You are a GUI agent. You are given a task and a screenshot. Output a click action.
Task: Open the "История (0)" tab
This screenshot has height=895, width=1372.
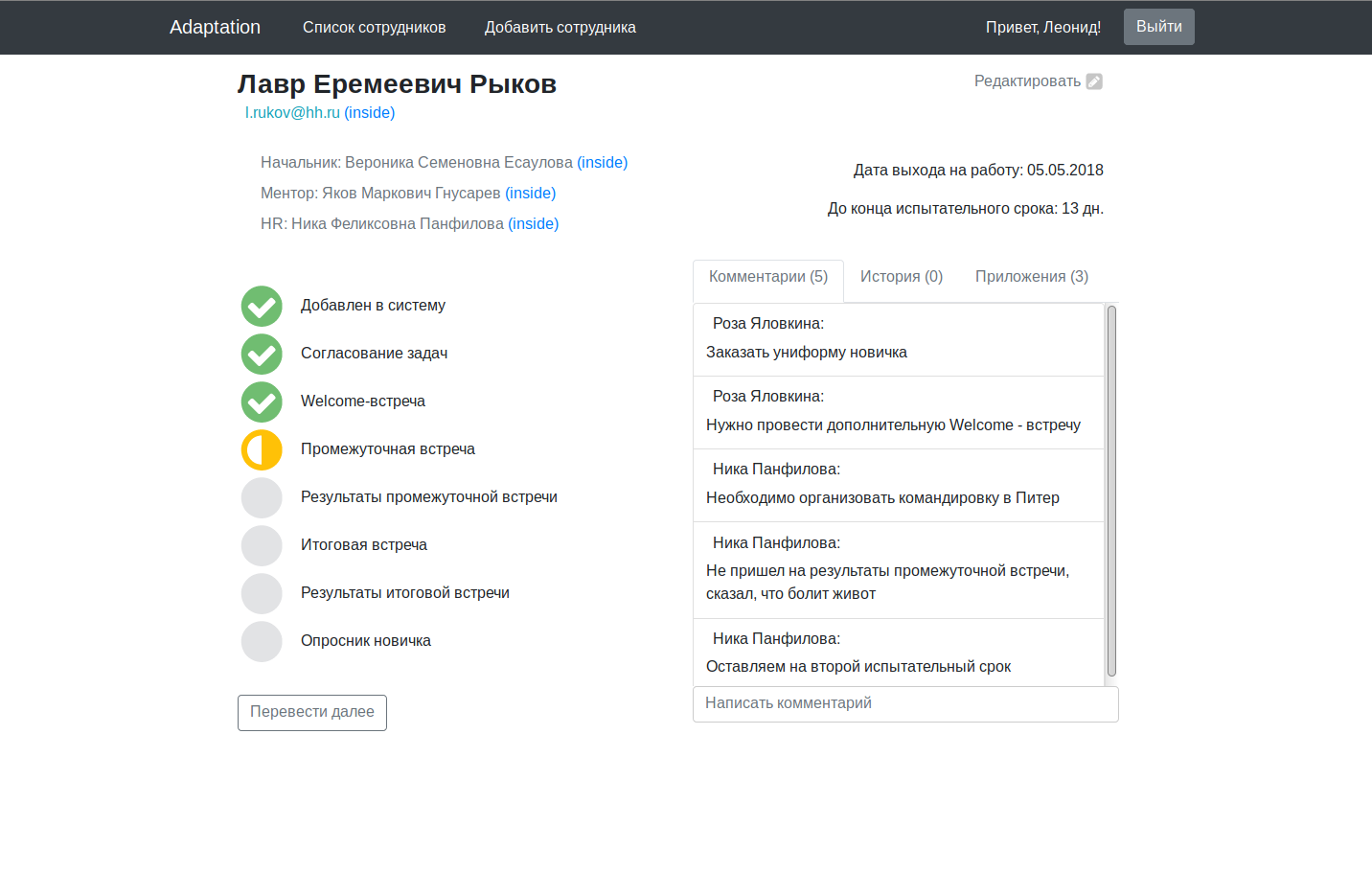(902, 277)
